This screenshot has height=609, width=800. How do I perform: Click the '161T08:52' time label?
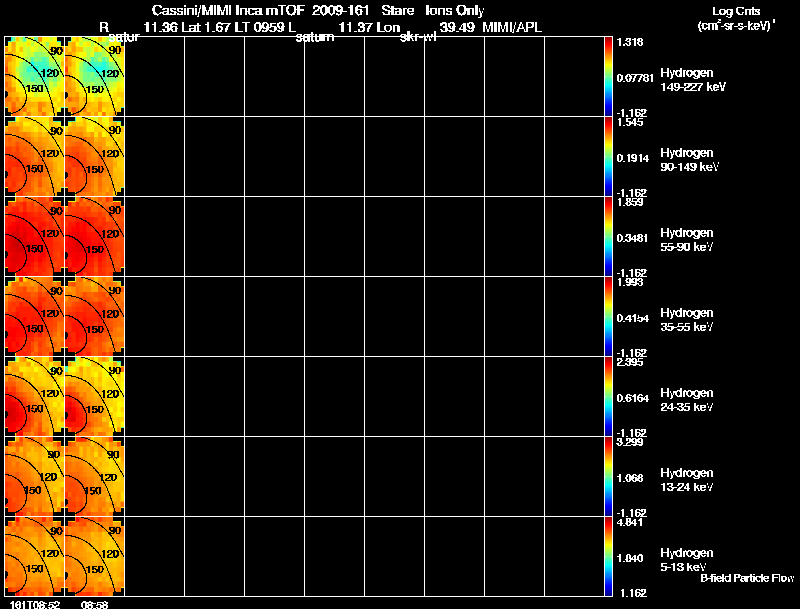pyautogui.click(x=34, y=604)
